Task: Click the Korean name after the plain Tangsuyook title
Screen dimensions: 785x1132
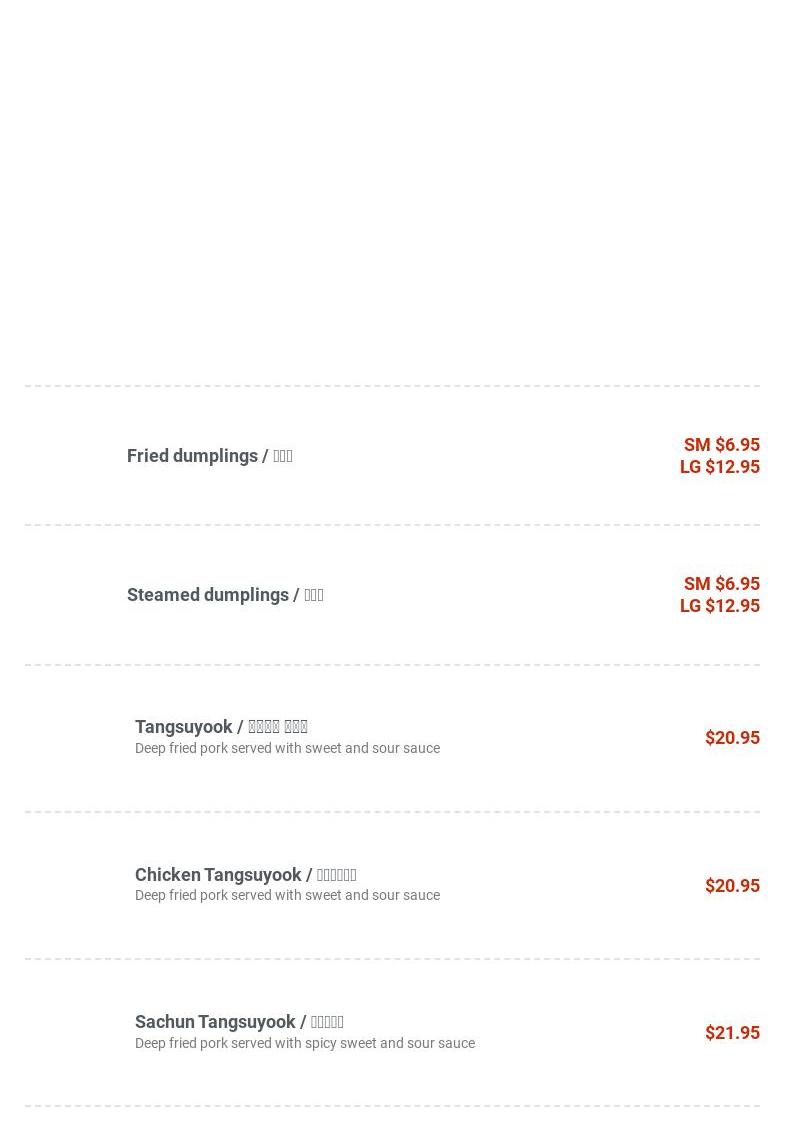Action: 278,727
